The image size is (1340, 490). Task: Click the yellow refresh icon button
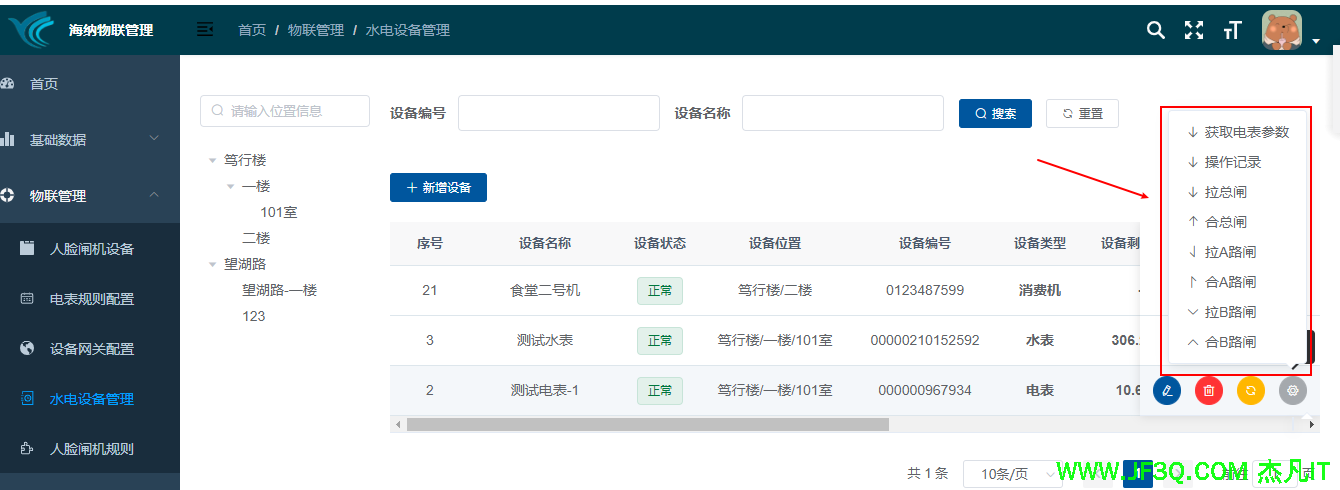pyautogui.click(x=1251, y=391)
